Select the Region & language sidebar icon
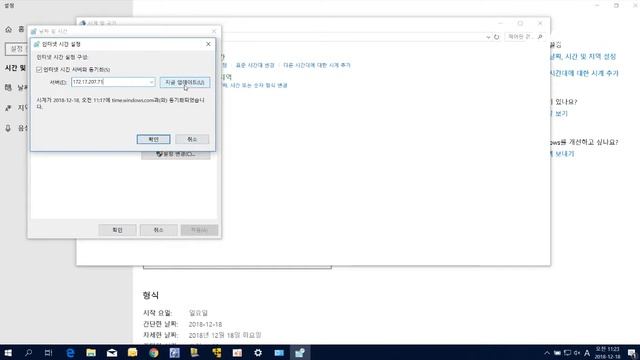The image size is (640, 360). [8, 108]
